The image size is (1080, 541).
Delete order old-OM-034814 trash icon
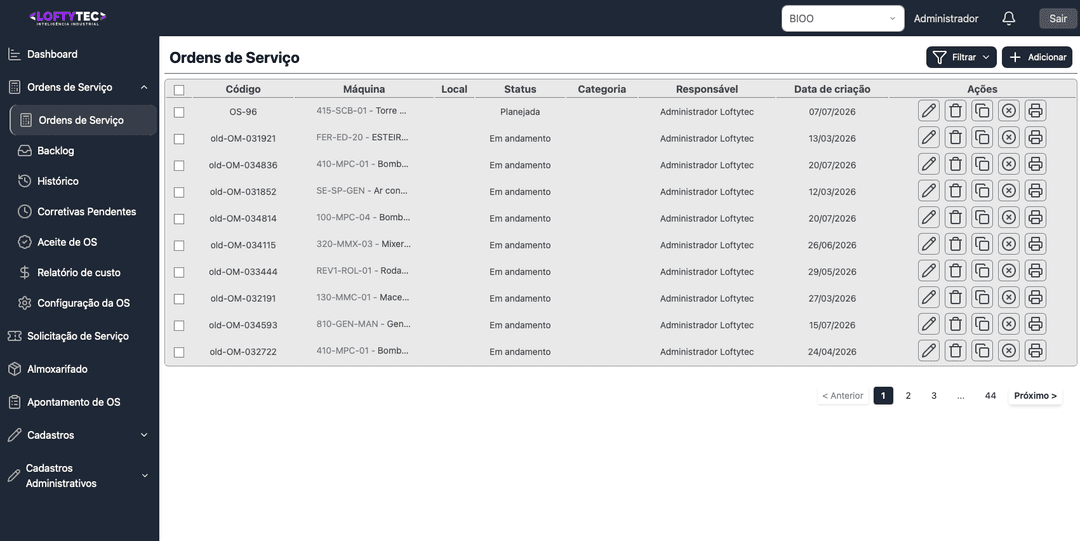[x=955, y=218]
